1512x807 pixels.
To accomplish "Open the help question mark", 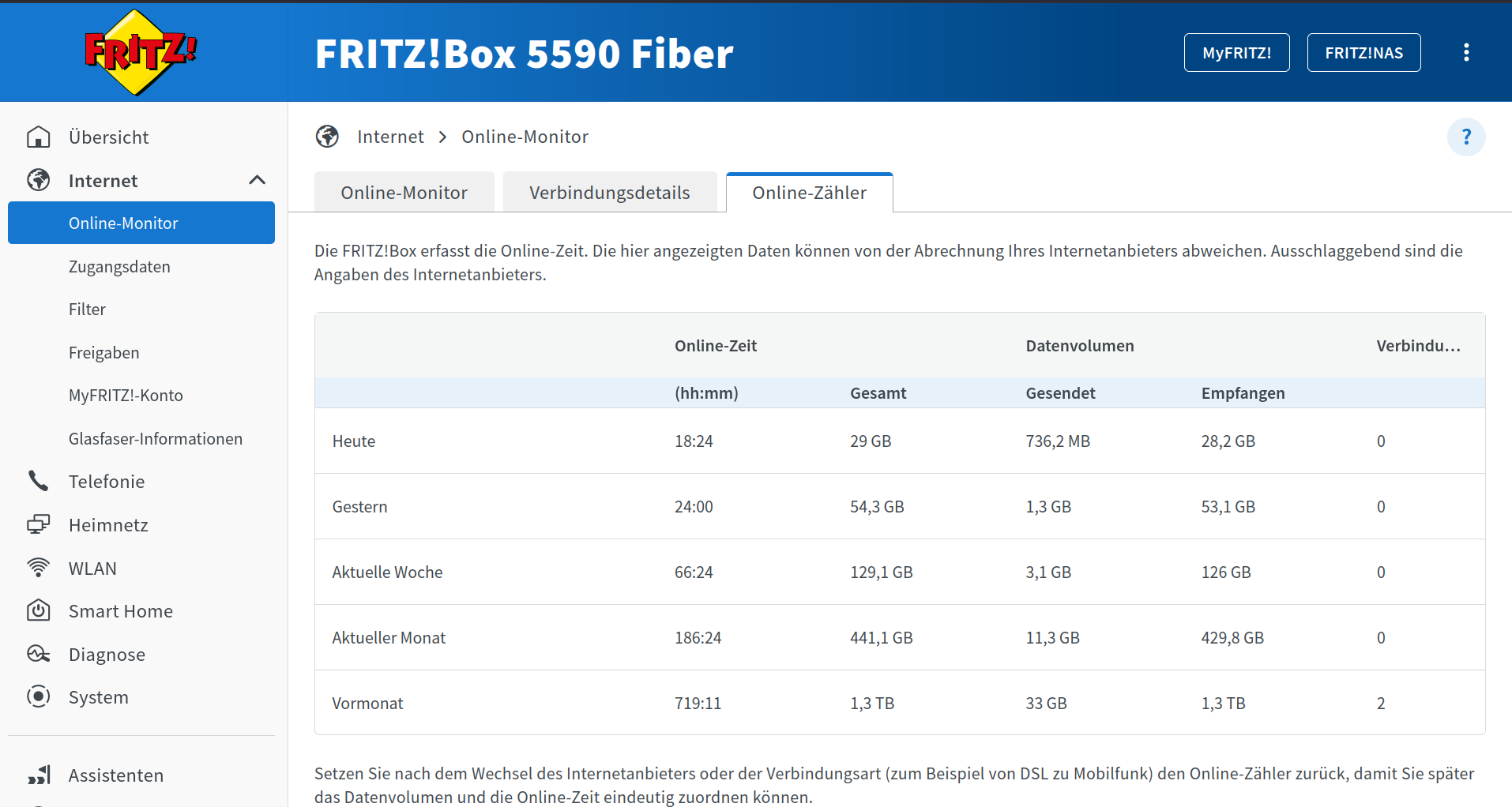I will (1466, 137).
